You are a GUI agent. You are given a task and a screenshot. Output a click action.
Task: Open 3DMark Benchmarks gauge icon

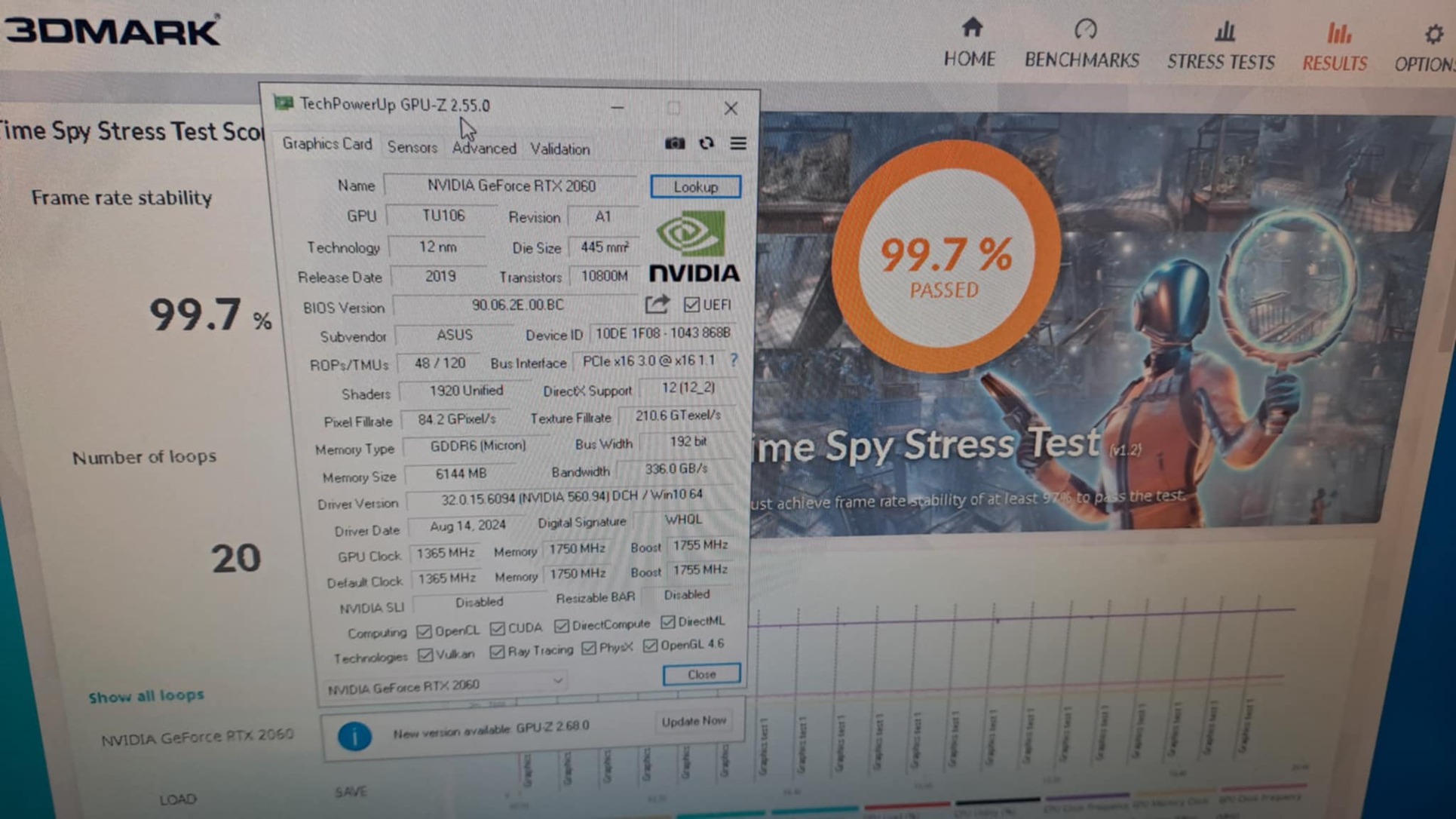click(x=1084, y=30)
